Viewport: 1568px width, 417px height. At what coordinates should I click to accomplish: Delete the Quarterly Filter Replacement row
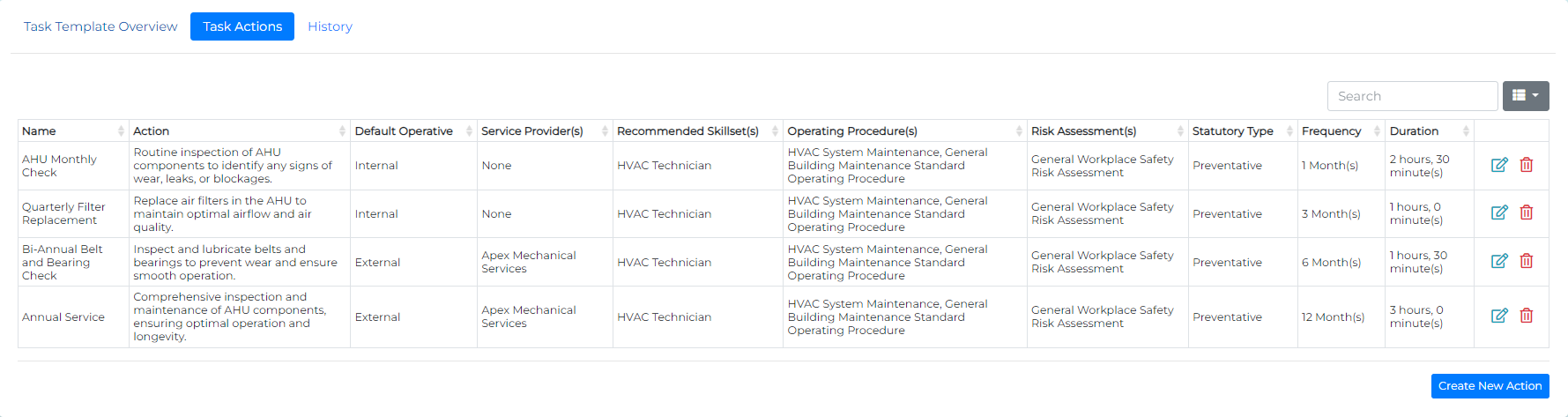(1527, 212)
